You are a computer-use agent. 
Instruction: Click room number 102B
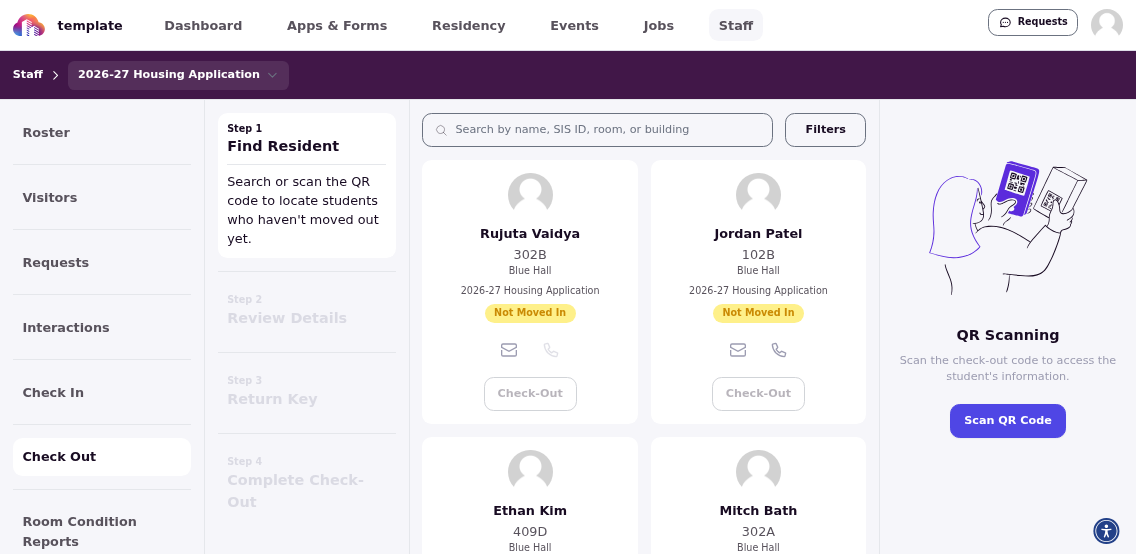point(758,255)
